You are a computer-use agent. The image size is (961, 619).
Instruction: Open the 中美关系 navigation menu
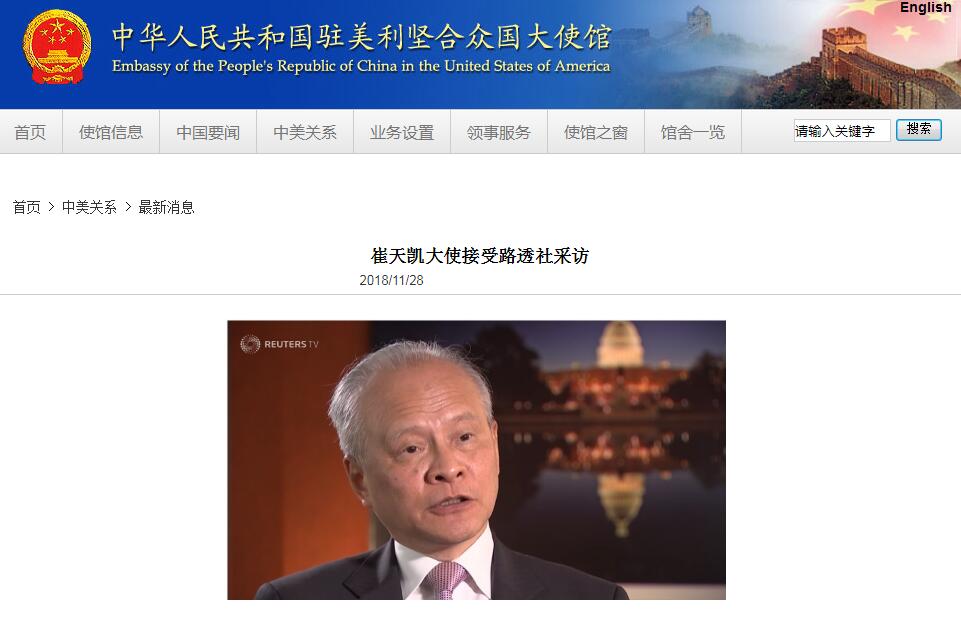tap(305, 132)
